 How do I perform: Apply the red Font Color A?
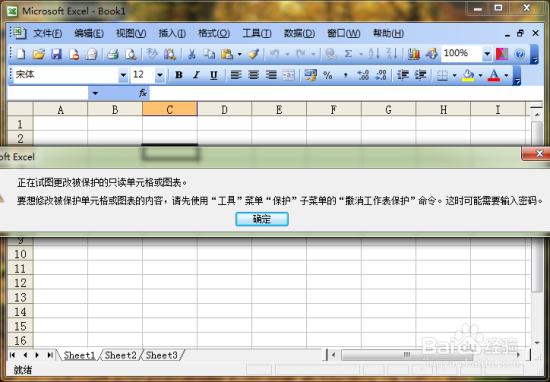(x=494, y=75)
